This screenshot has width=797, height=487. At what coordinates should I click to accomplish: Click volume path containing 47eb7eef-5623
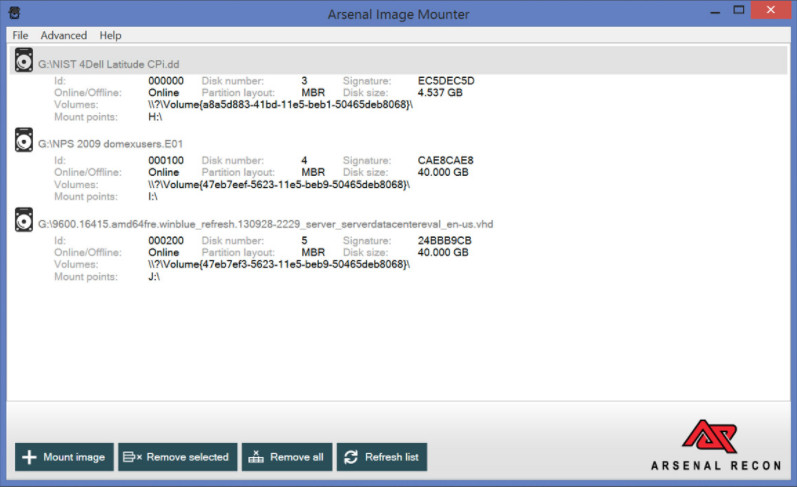coord(279,185)
